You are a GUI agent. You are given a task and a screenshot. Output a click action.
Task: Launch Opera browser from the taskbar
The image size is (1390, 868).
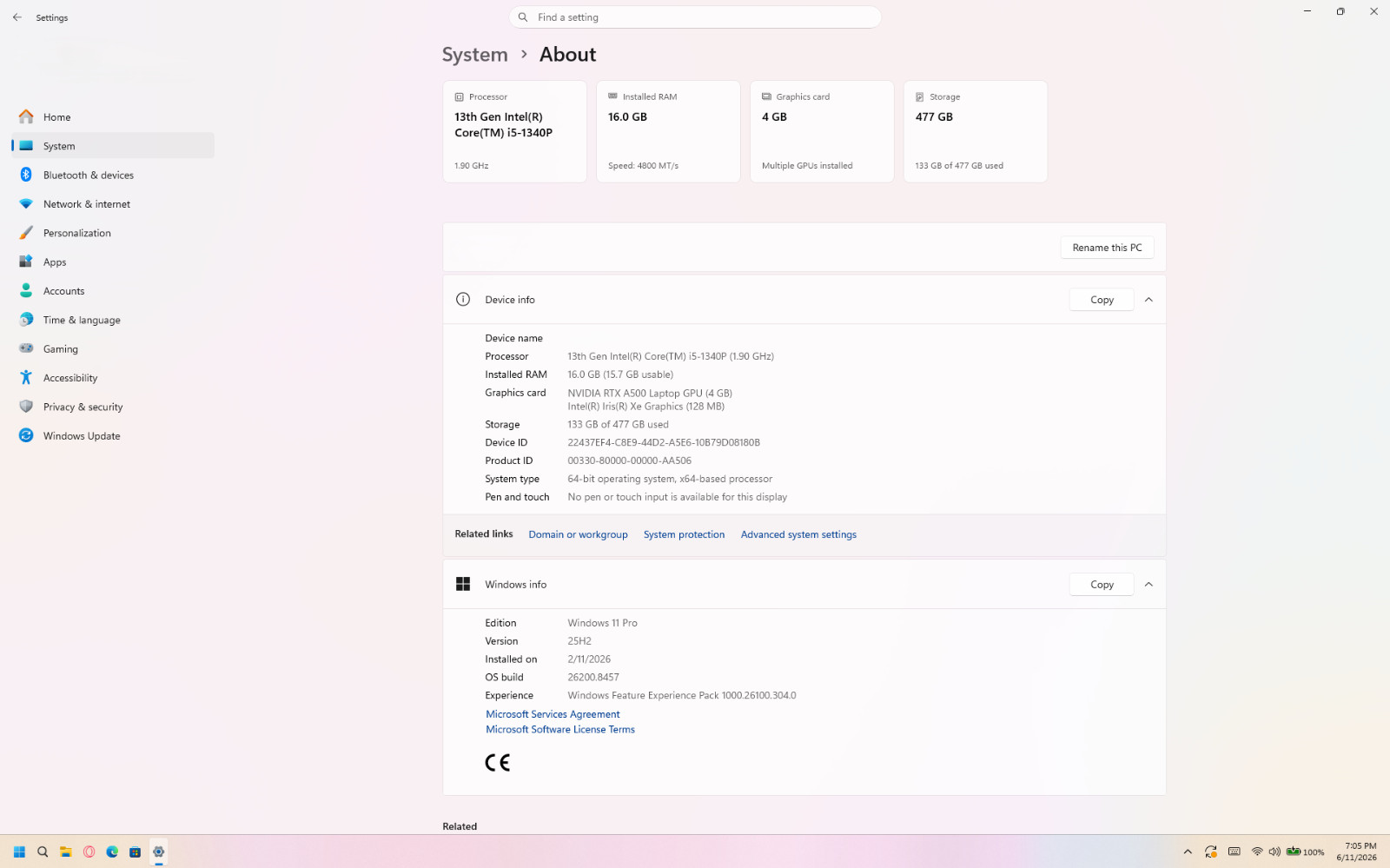click(89, 852)
